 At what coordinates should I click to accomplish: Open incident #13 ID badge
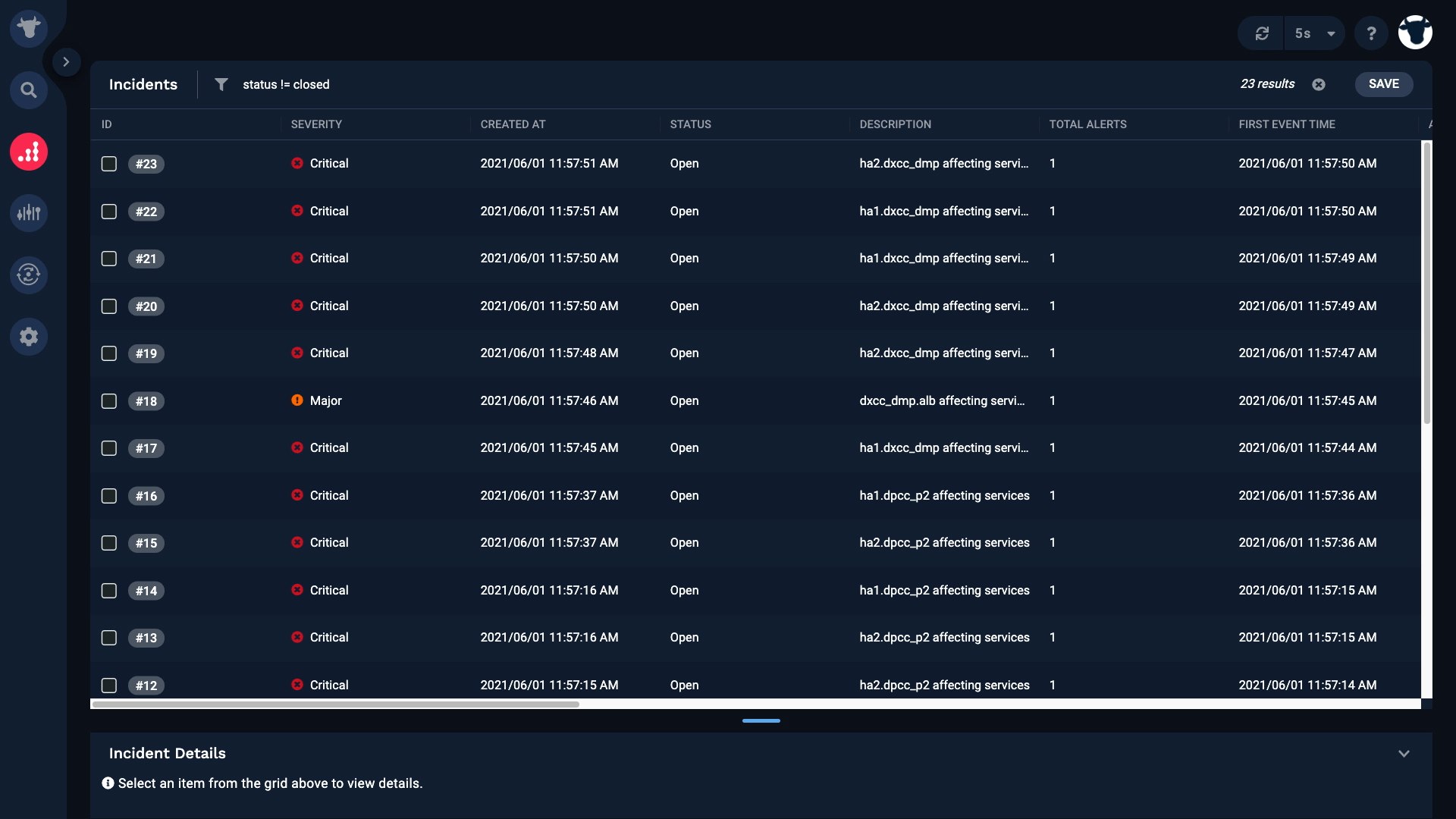click(146, 638)
